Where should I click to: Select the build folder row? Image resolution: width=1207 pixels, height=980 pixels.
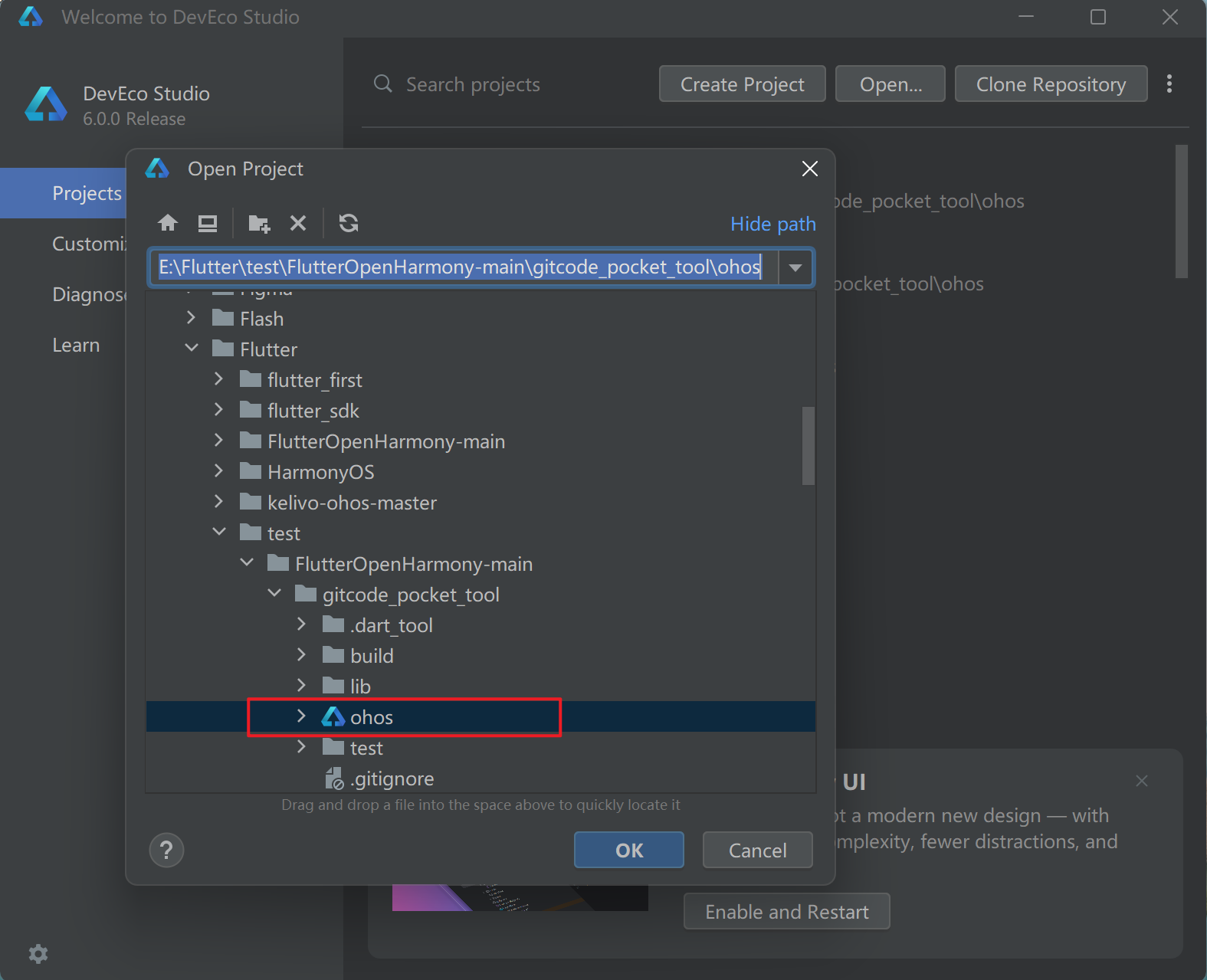click(x=481, y=655)
